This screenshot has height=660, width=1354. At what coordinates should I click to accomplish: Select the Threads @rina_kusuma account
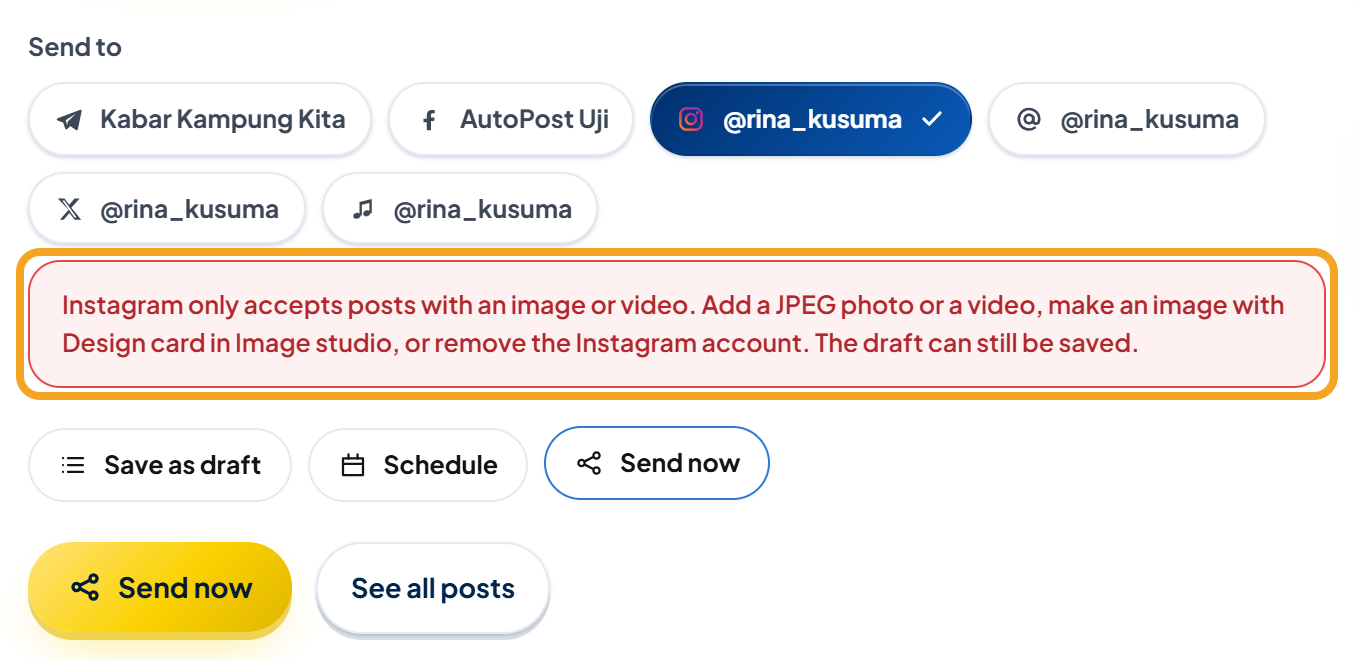coord(1127,120)
